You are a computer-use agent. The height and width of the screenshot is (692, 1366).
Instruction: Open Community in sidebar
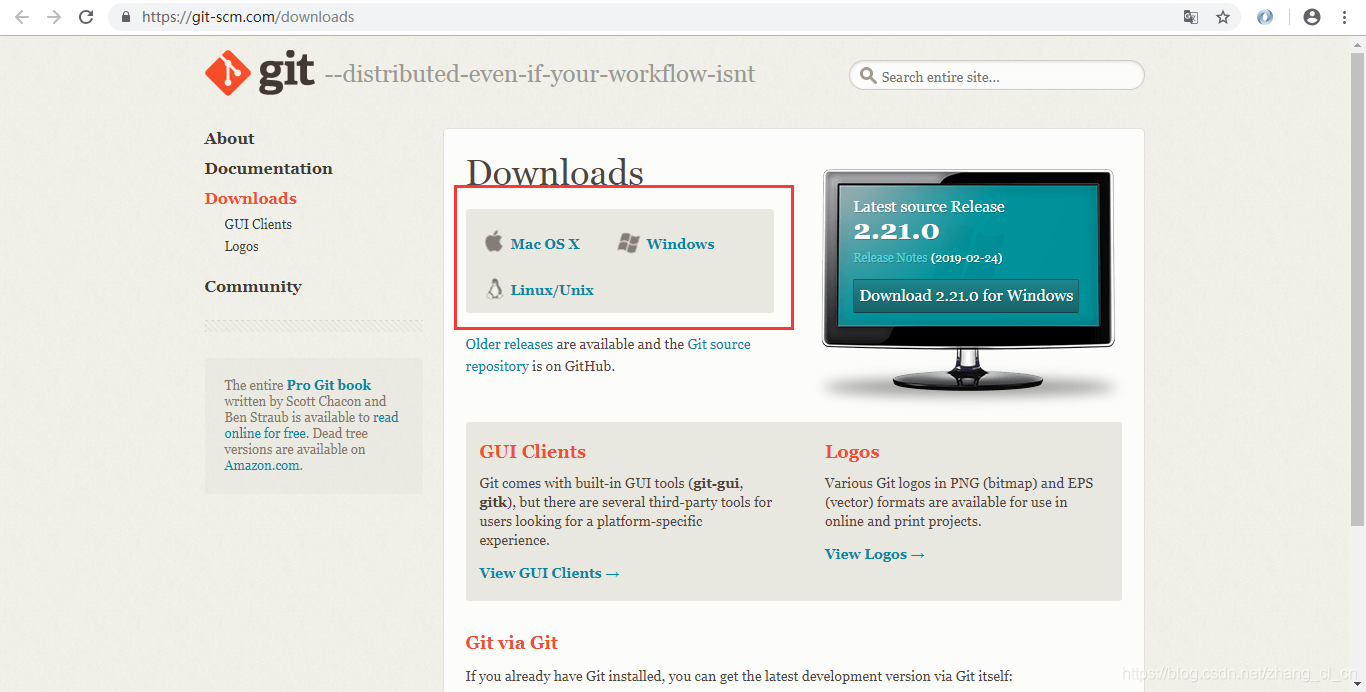click(x=253, y=286)
